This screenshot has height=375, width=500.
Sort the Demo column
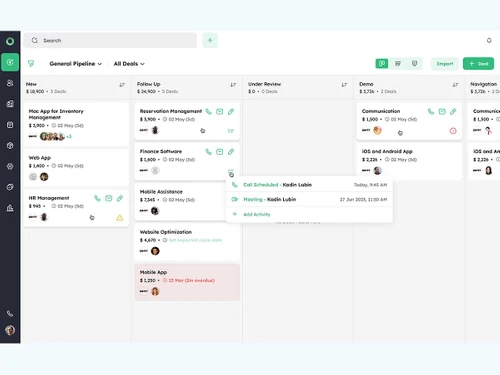click(455, 85)
